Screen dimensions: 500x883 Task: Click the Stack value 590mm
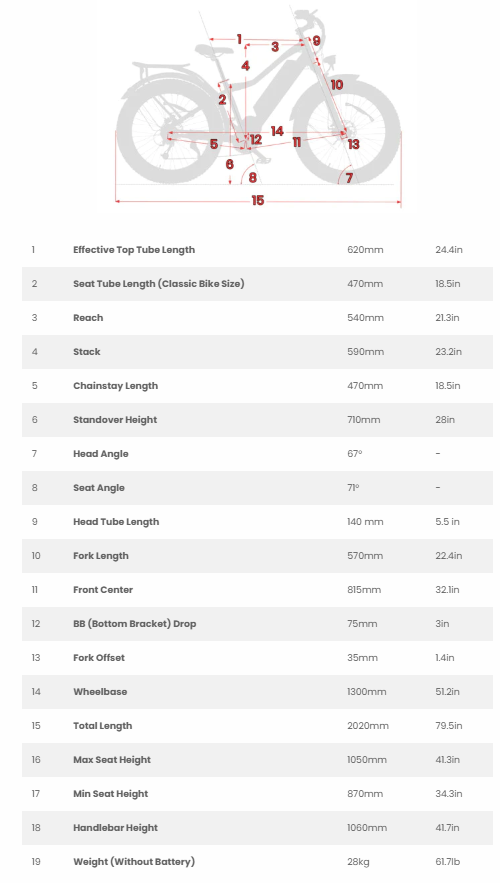(365, 351)
